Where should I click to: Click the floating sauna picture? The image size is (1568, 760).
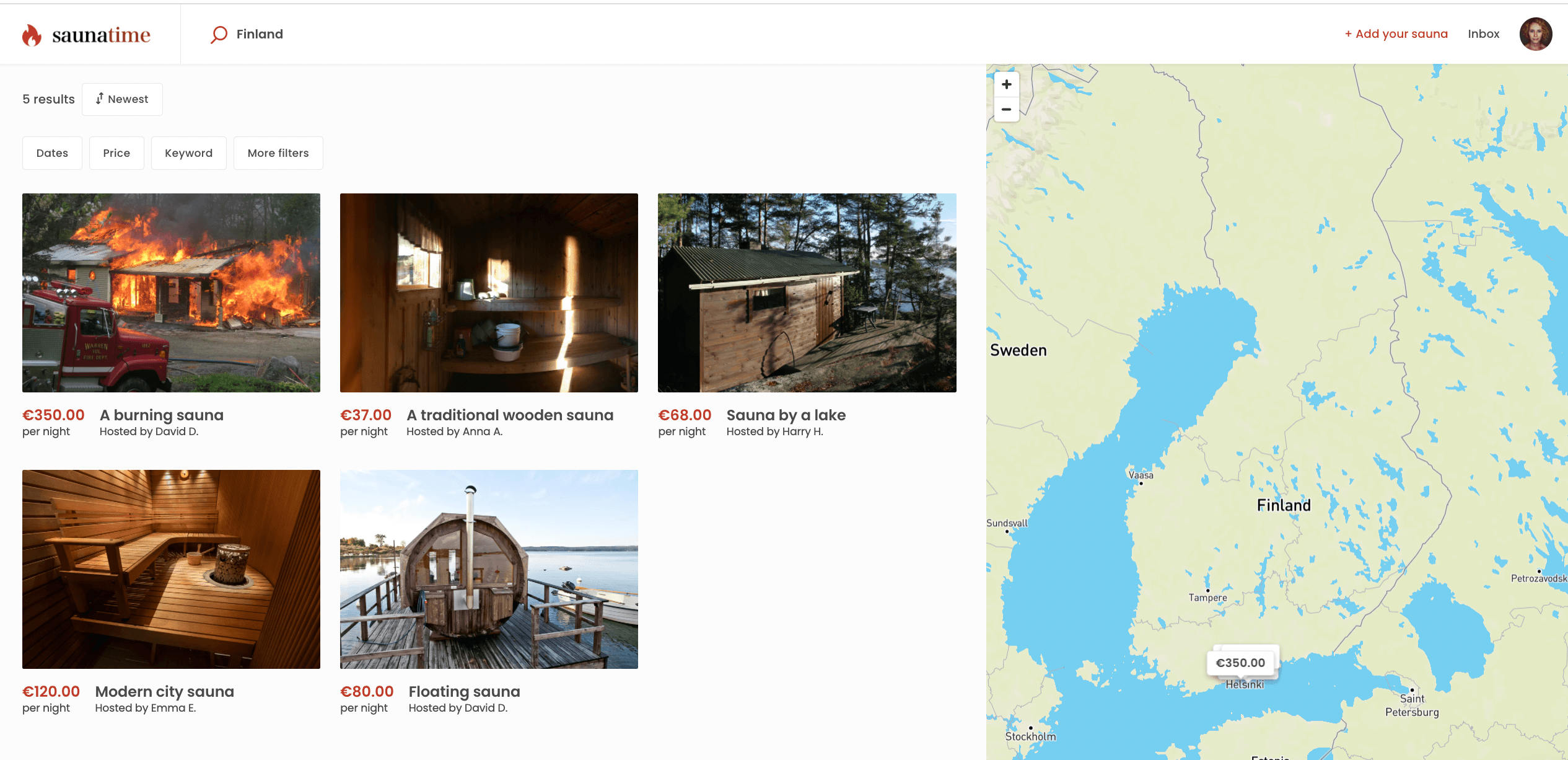coord(489,569)
